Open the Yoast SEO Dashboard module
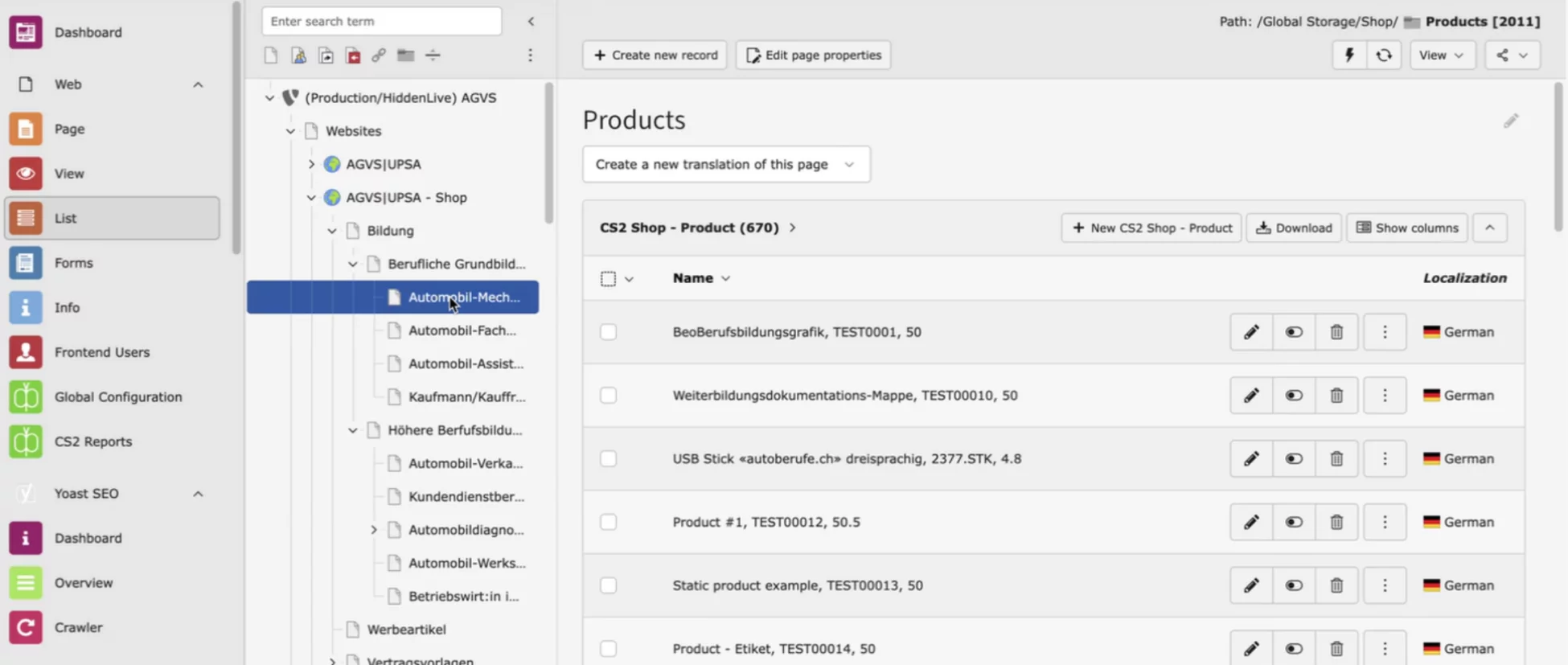 pos(112,538)
